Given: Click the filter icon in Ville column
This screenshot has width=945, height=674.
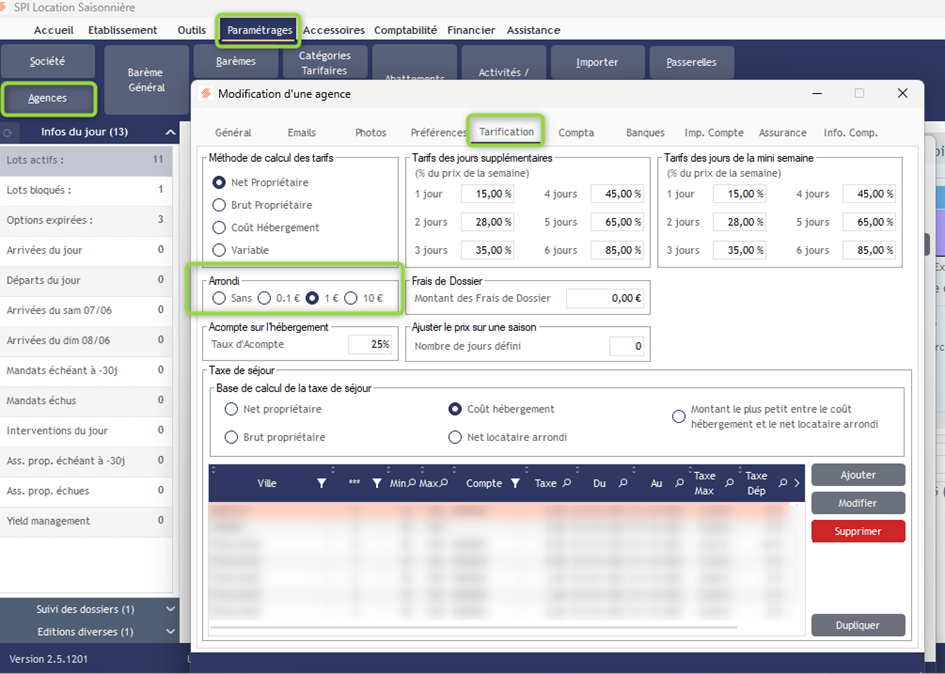Looking at the screenshot, I should [321, 484].
